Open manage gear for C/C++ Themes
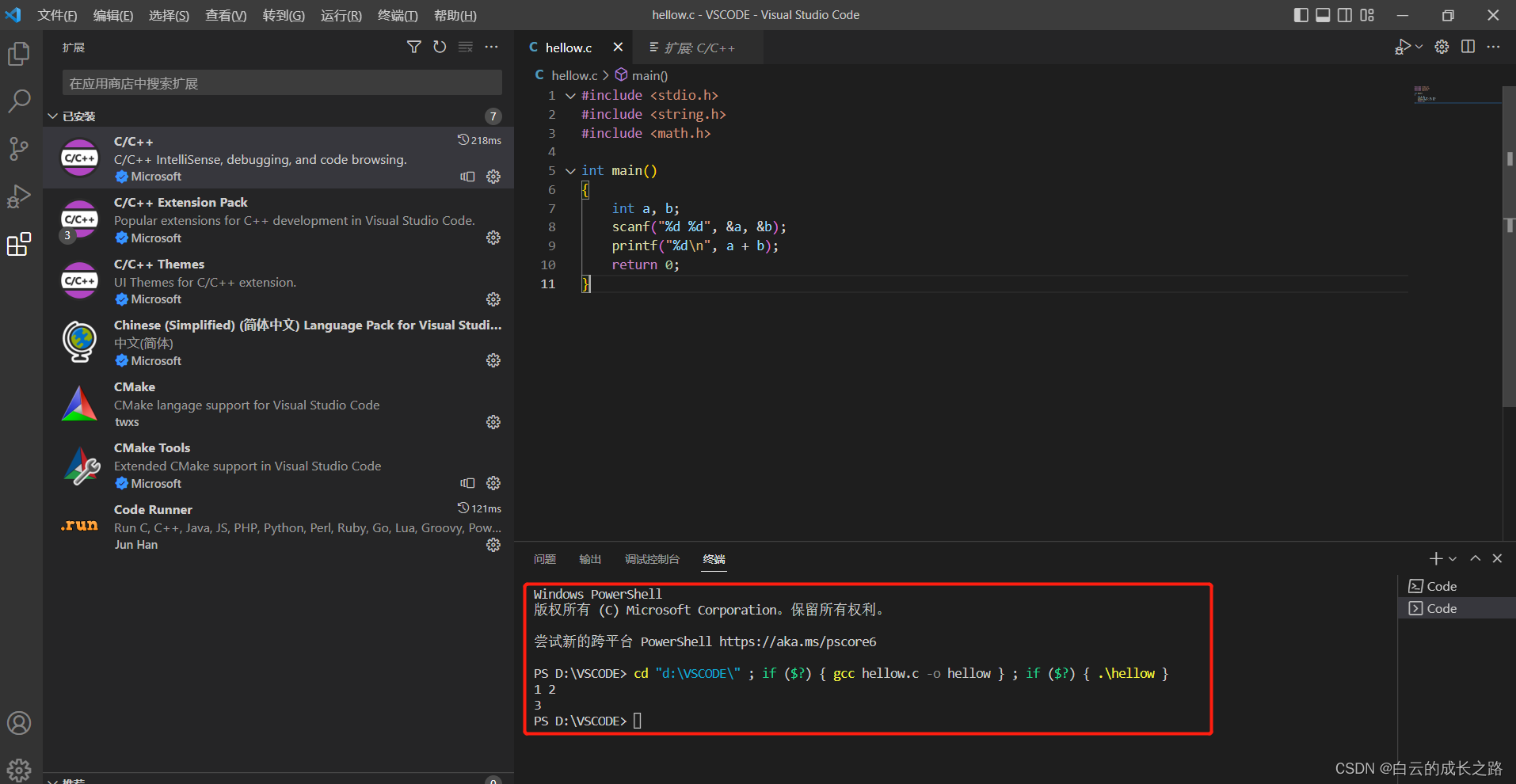Image resolution: width=1516 pixels, height=784 pixels. 493,299
